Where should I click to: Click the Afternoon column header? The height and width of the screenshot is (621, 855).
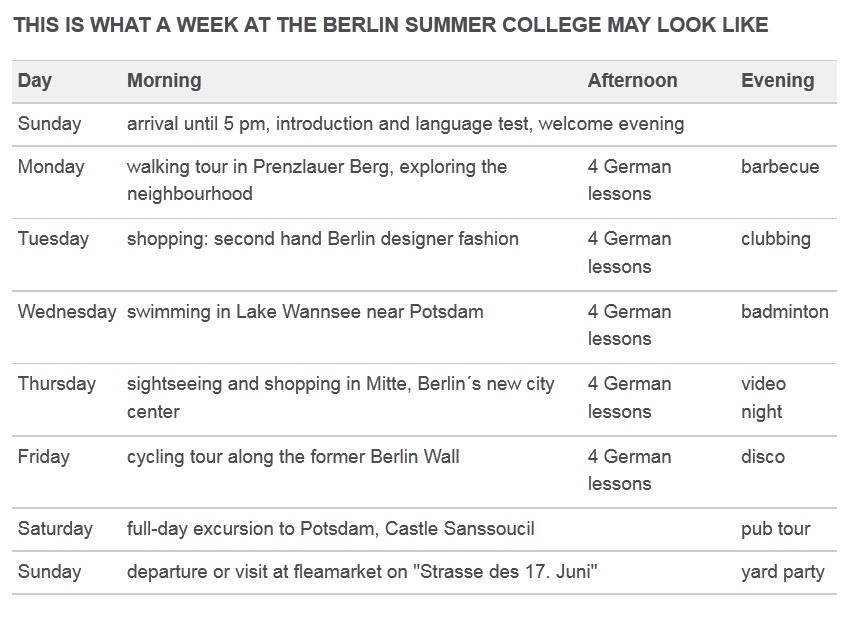pyautogui.click(x=633, y=81)
